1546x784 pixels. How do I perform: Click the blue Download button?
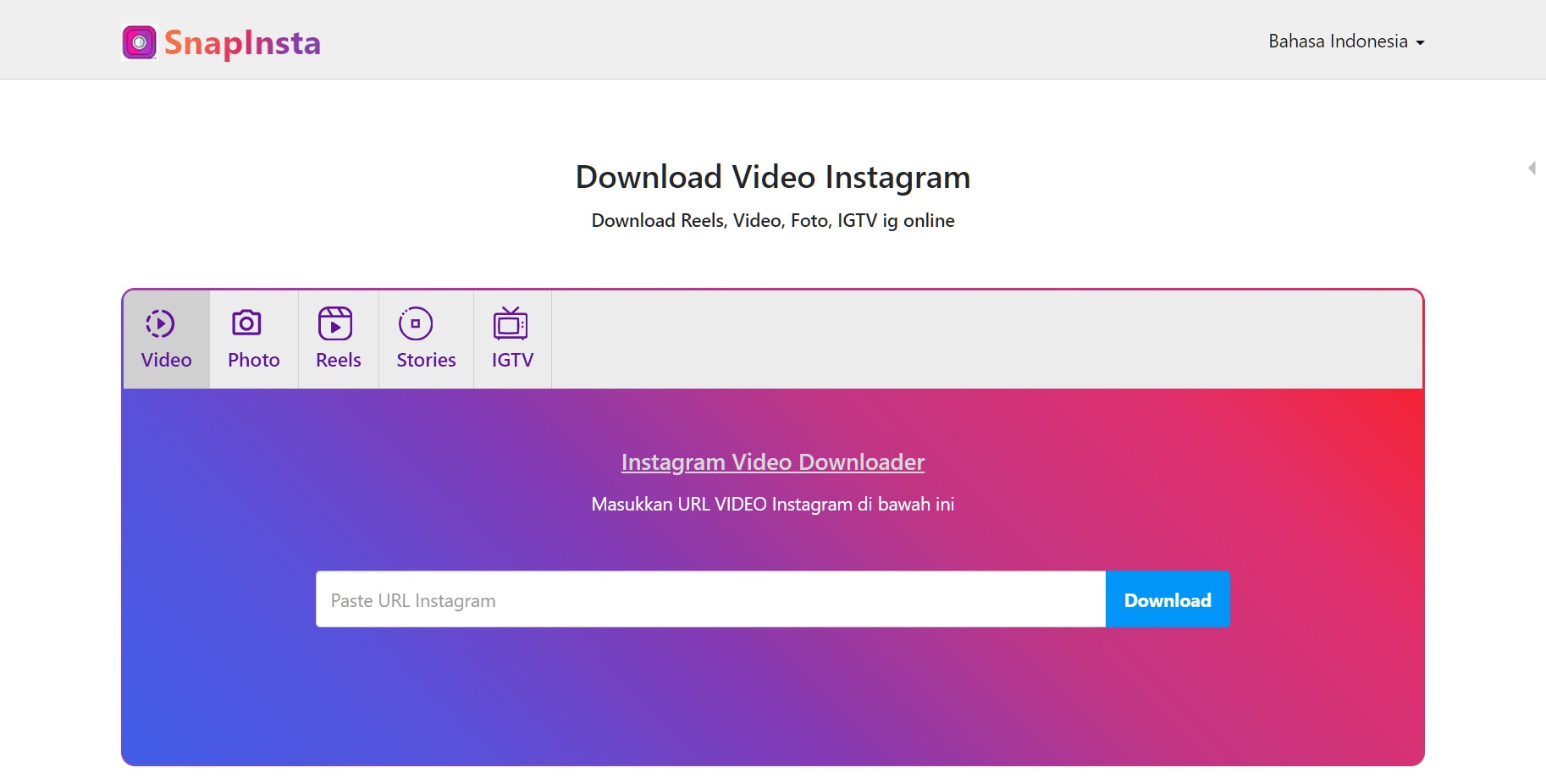[x=1168, y=599]
